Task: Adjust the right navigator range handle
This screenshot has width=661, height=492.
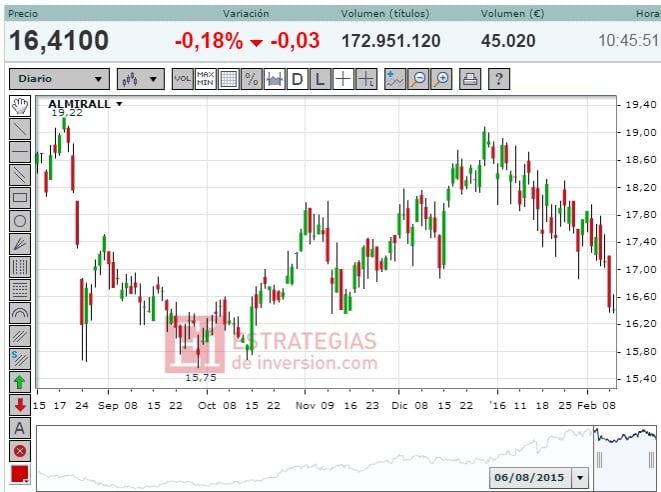Action: tap(652, 460)
